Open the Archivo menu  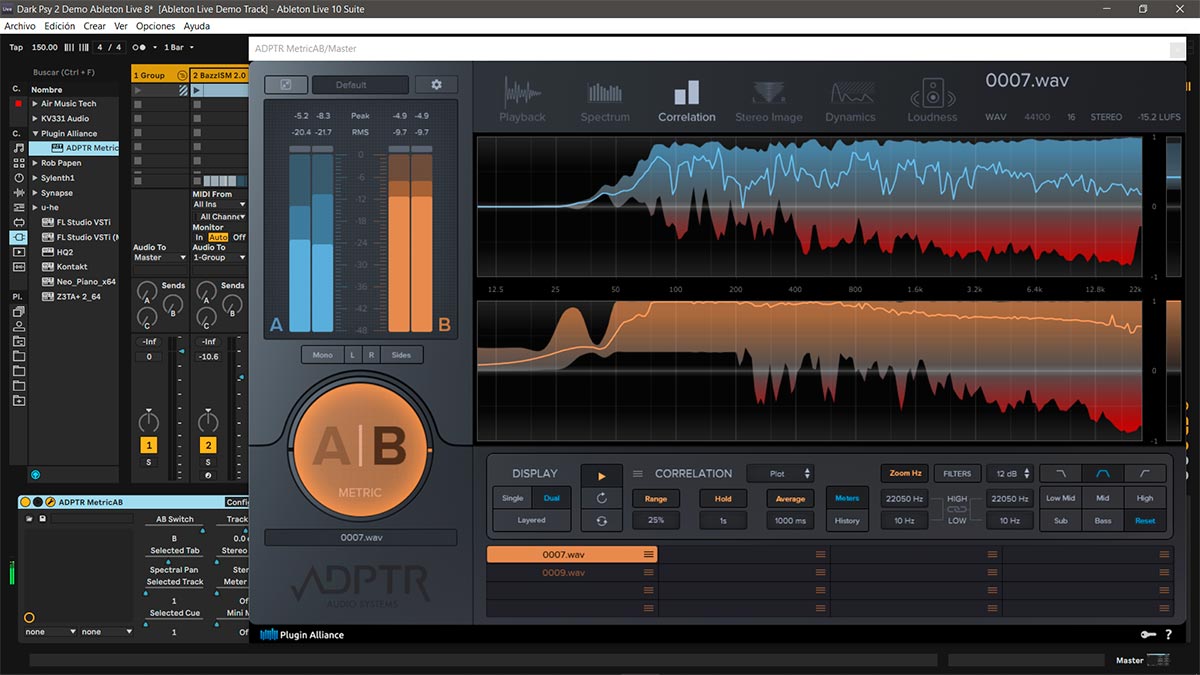pos(21,26)
